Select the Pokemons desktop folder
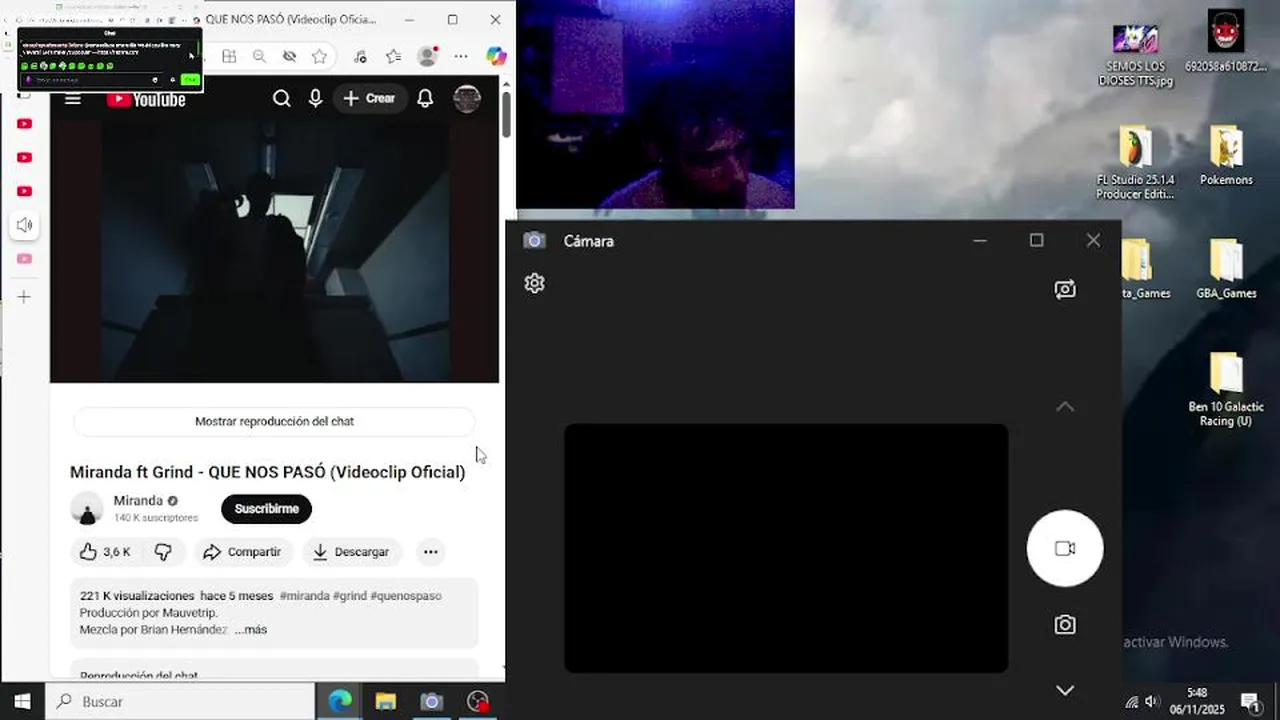1280x720 pixels. [1226, 157]
